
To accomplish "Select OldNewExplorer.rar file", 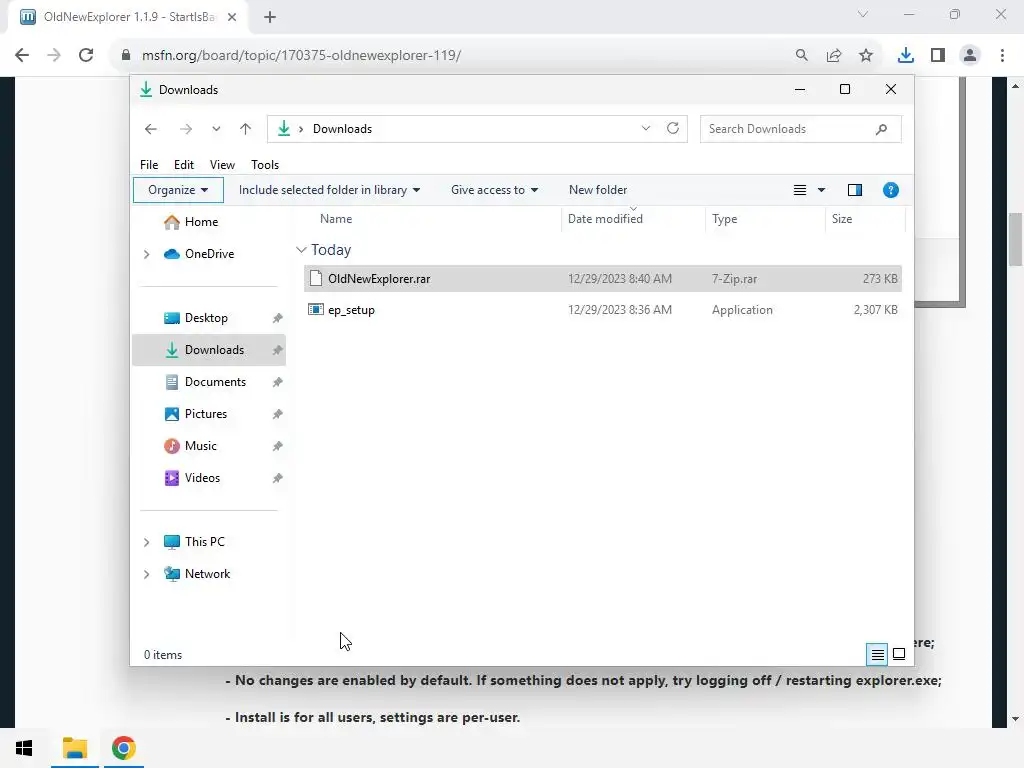I will click(602, 279).
